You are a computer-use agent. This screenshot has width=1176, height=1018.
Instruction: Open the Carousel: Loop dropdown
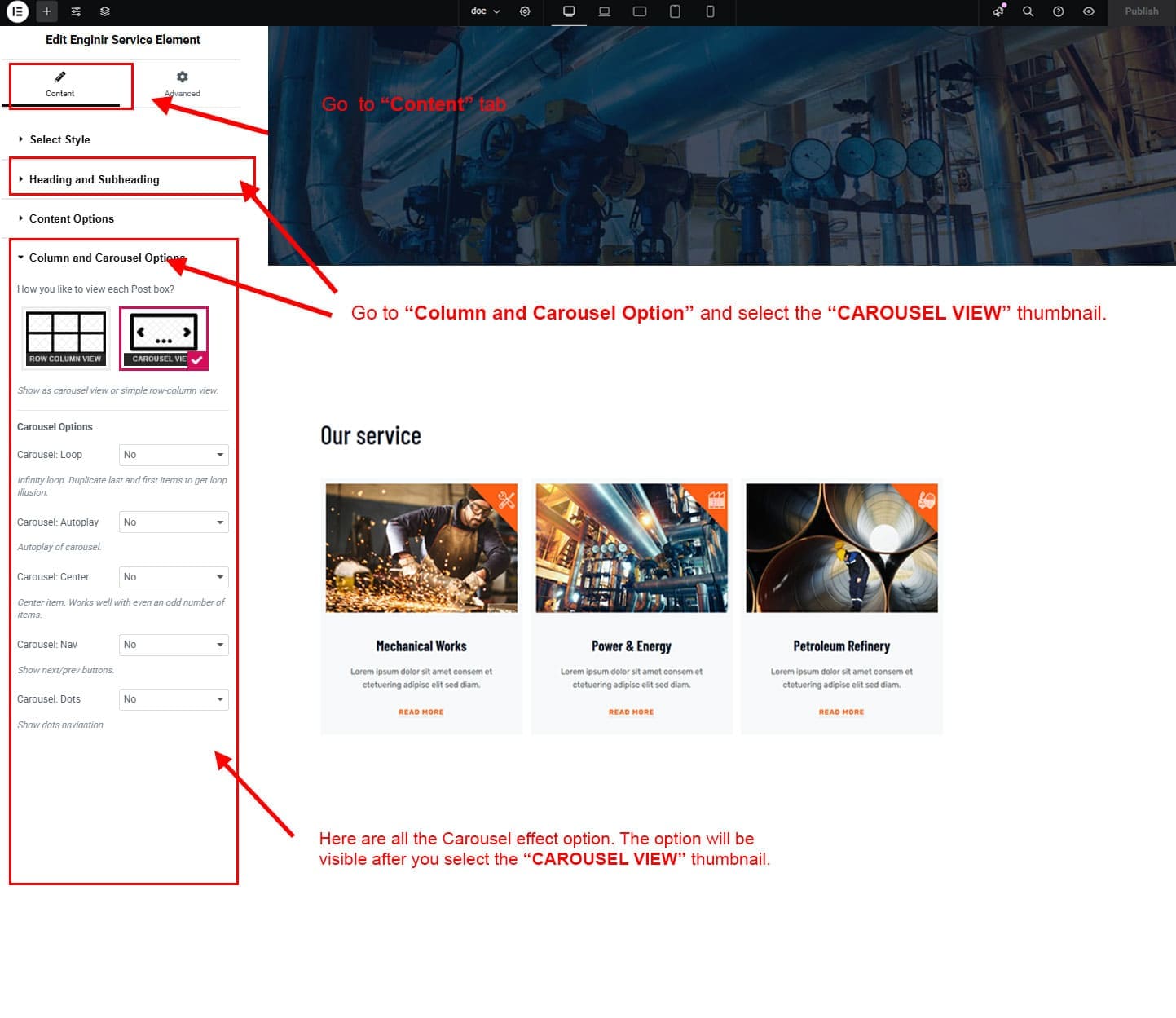pyautogui.click(x=174, y=455)
